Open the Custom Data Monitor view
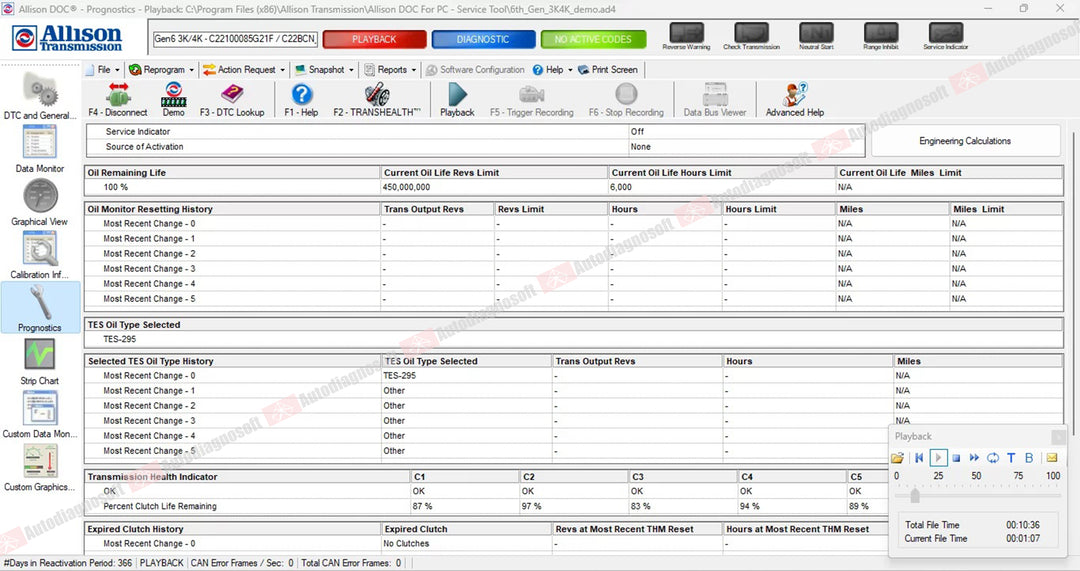Image resolution: width=1080 pixels, height=571 pixels. (39, 414)
